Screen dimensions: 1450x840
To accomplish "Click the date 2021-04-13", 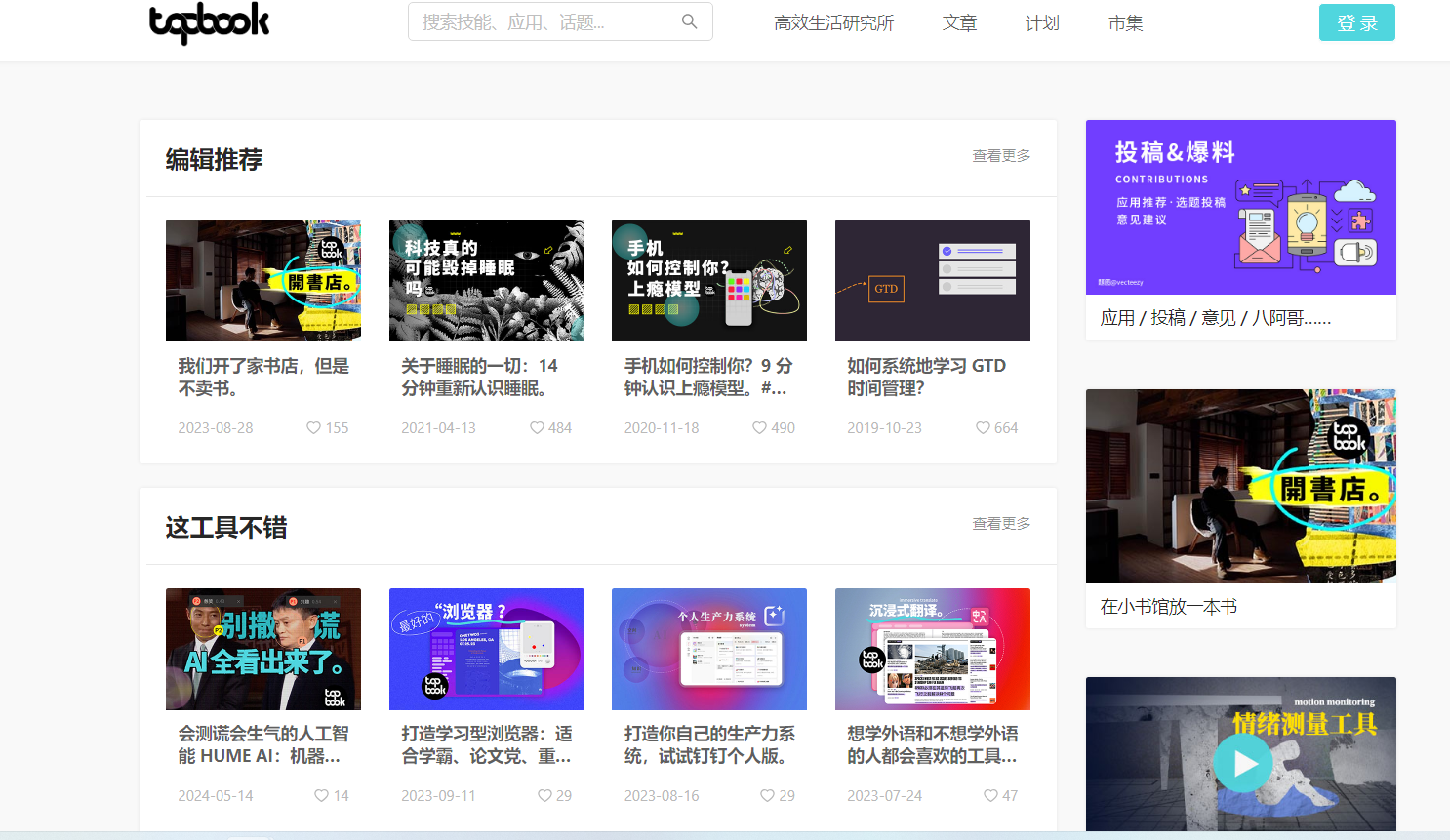I will click(439, 428).
